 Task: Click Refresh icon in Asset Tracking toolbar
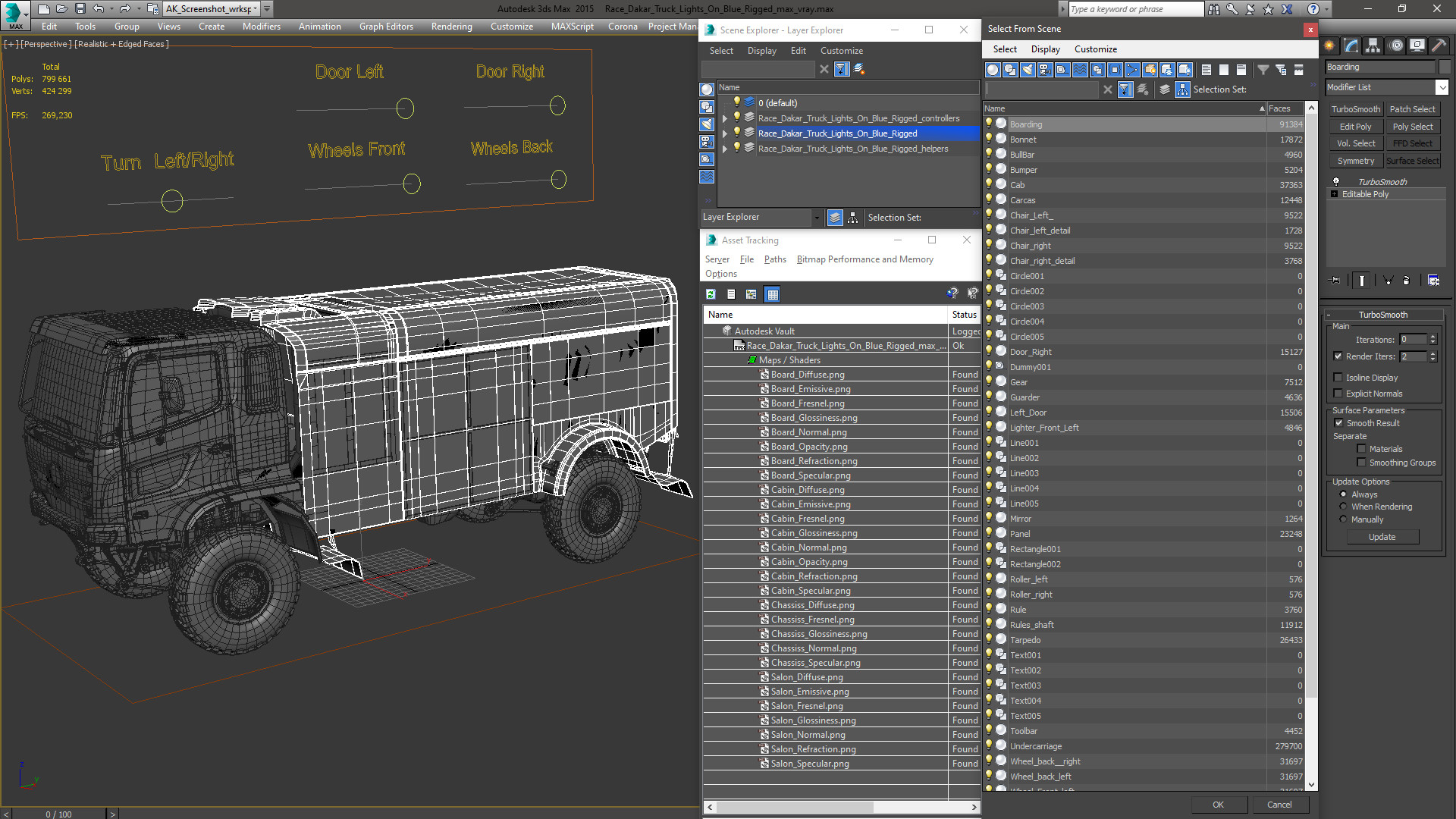[x=711, y=294]
